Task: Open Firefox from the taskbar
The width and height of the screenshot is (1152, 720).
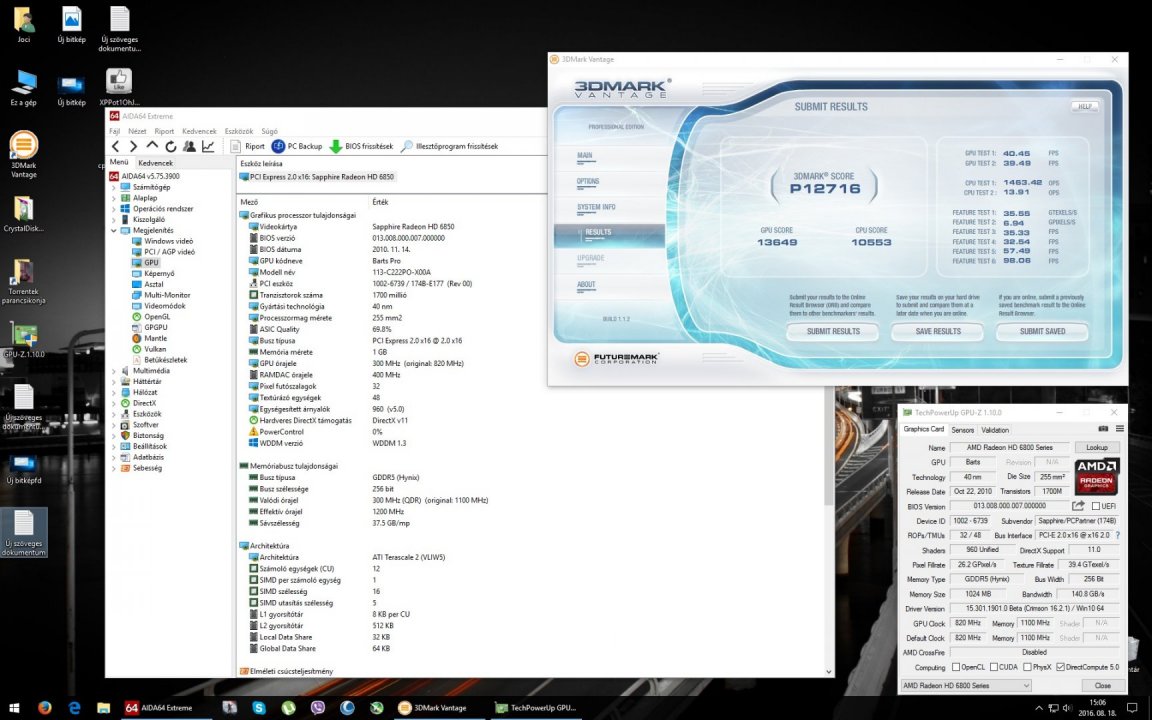Action: [45, 708]
